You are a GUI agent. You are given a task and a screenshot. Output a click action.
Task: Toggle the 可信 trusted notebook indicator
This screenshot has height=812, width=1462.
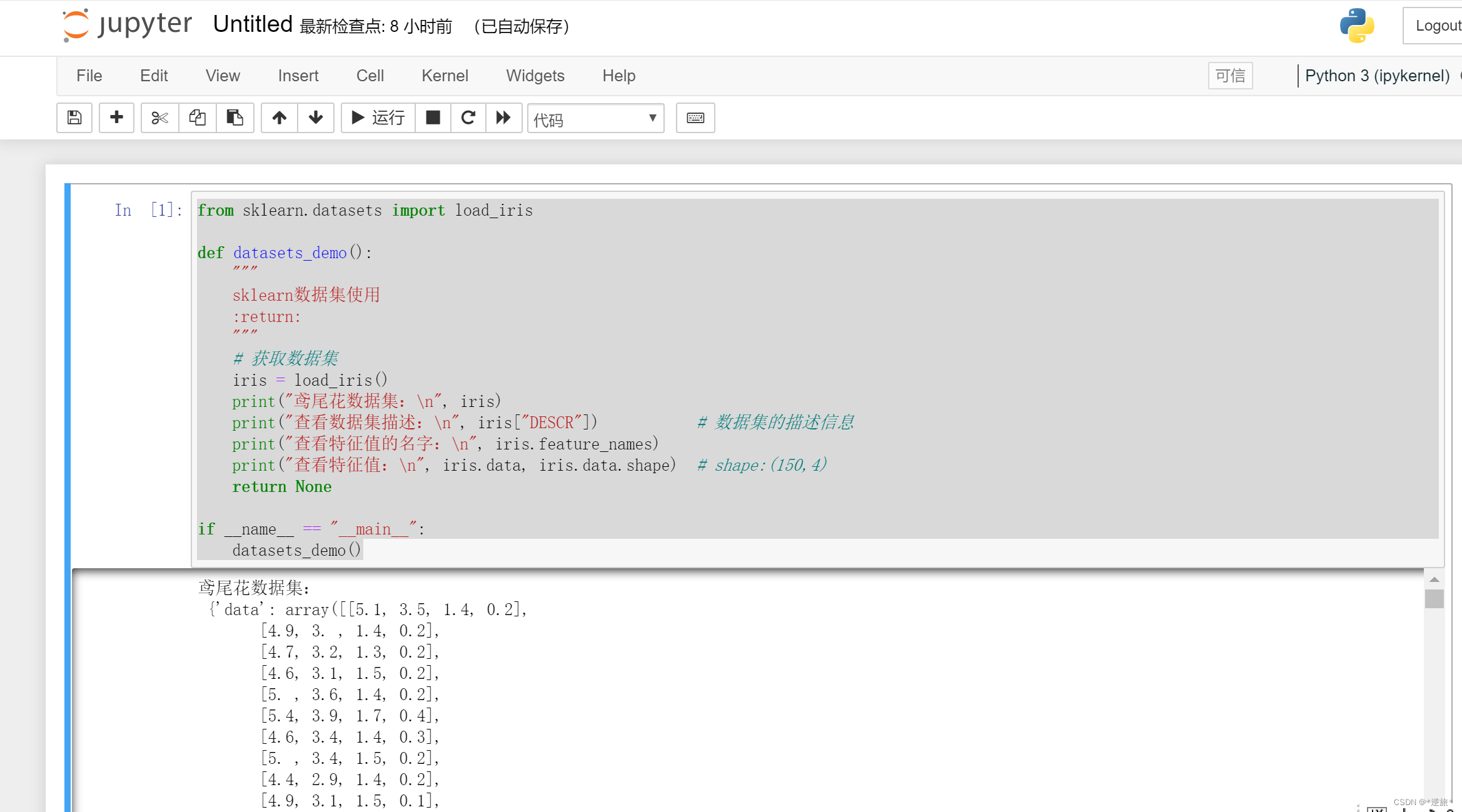(x=1229, y=76)
